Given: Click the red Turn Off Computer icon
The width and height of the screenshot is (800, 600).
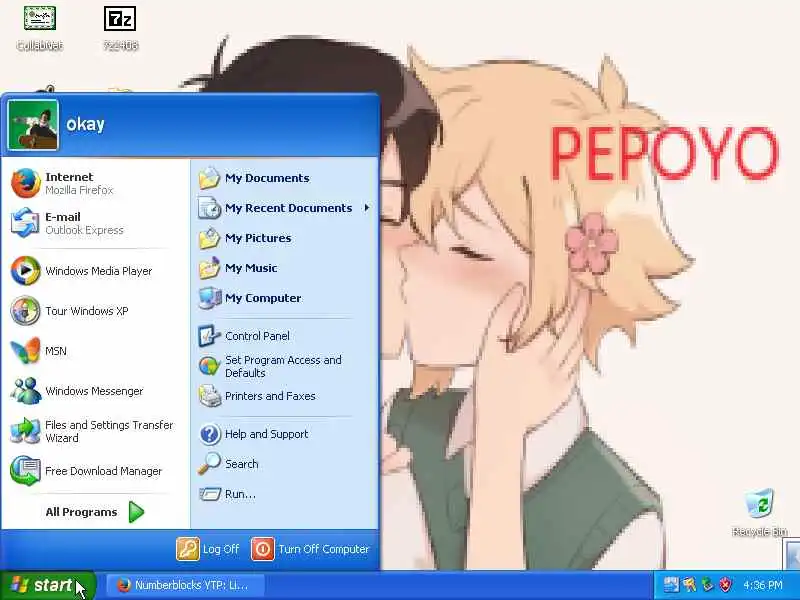Looking at the screenshot, I should tap(263, 549).
